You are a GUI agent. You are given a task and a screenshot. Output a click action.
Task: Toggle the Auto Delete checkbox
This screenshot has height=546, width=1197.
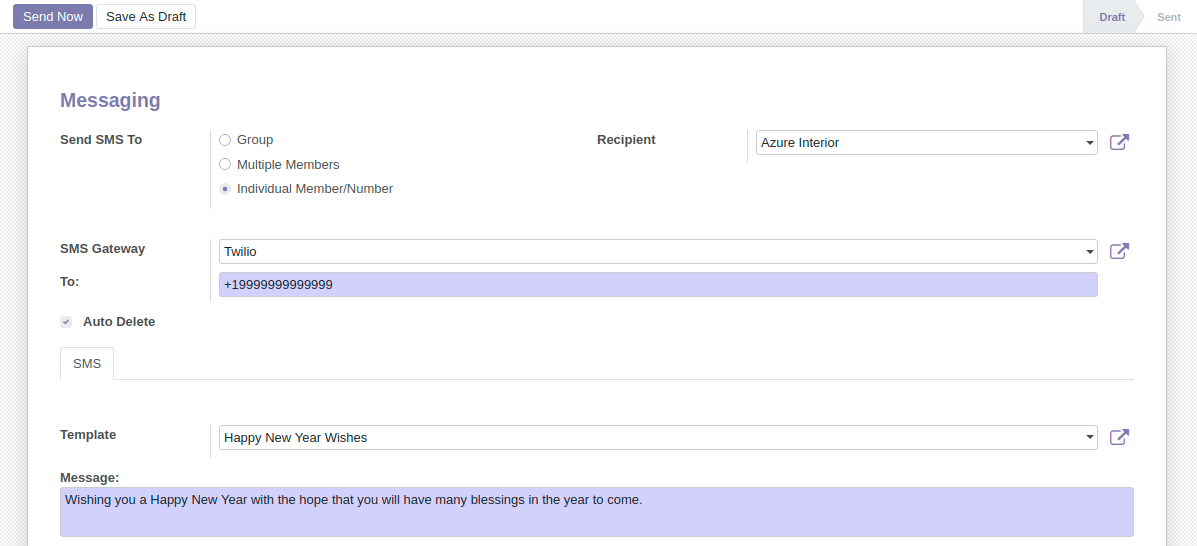point(66,322)
